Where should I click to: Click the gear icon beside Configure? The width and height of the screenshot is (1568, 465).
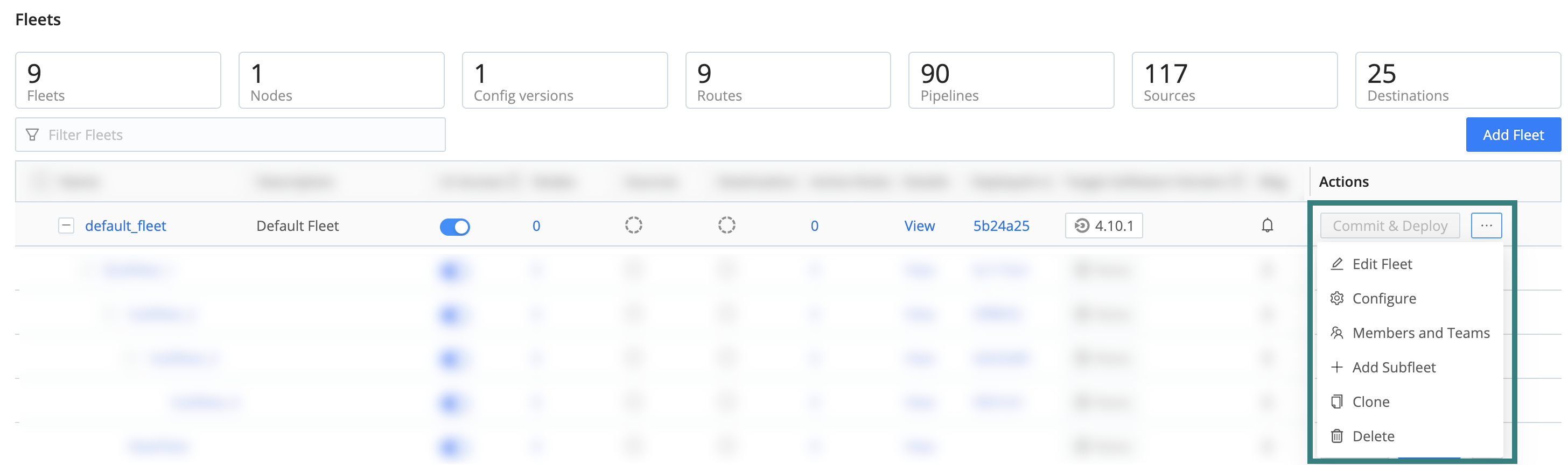coord(1336,299)
